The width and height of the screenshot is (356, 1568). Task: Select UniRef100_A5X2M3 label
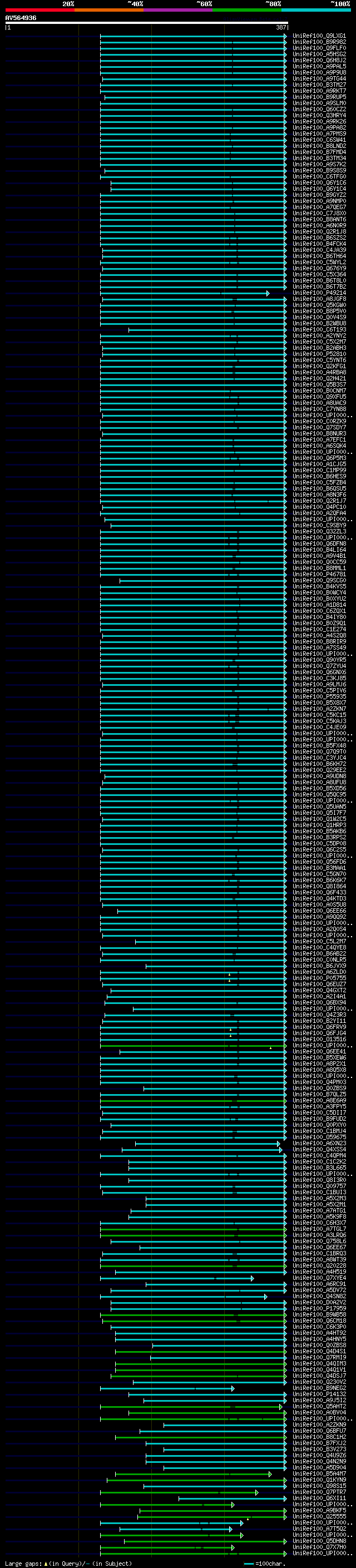(x=319, y=1198)
